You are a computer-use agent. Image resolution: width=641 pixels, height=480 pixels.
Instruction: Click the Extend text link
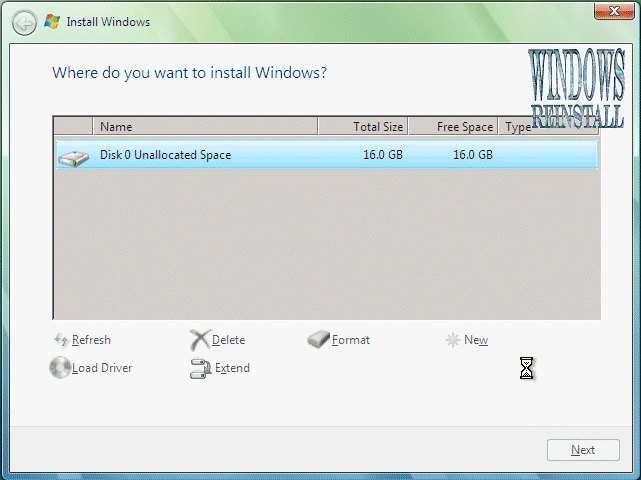pyautogui.click(x=232, y=368)
